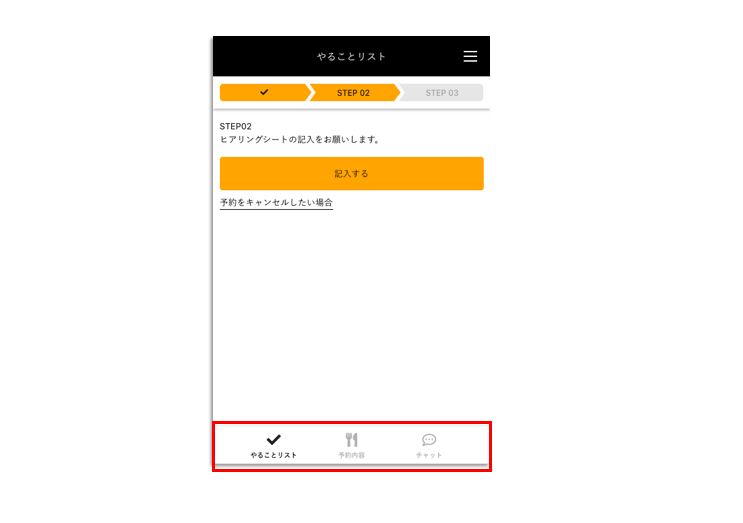This screenshot has width=743, height=523.
Task: Click the STEP02 heading text
Action: tap(236, 126)
